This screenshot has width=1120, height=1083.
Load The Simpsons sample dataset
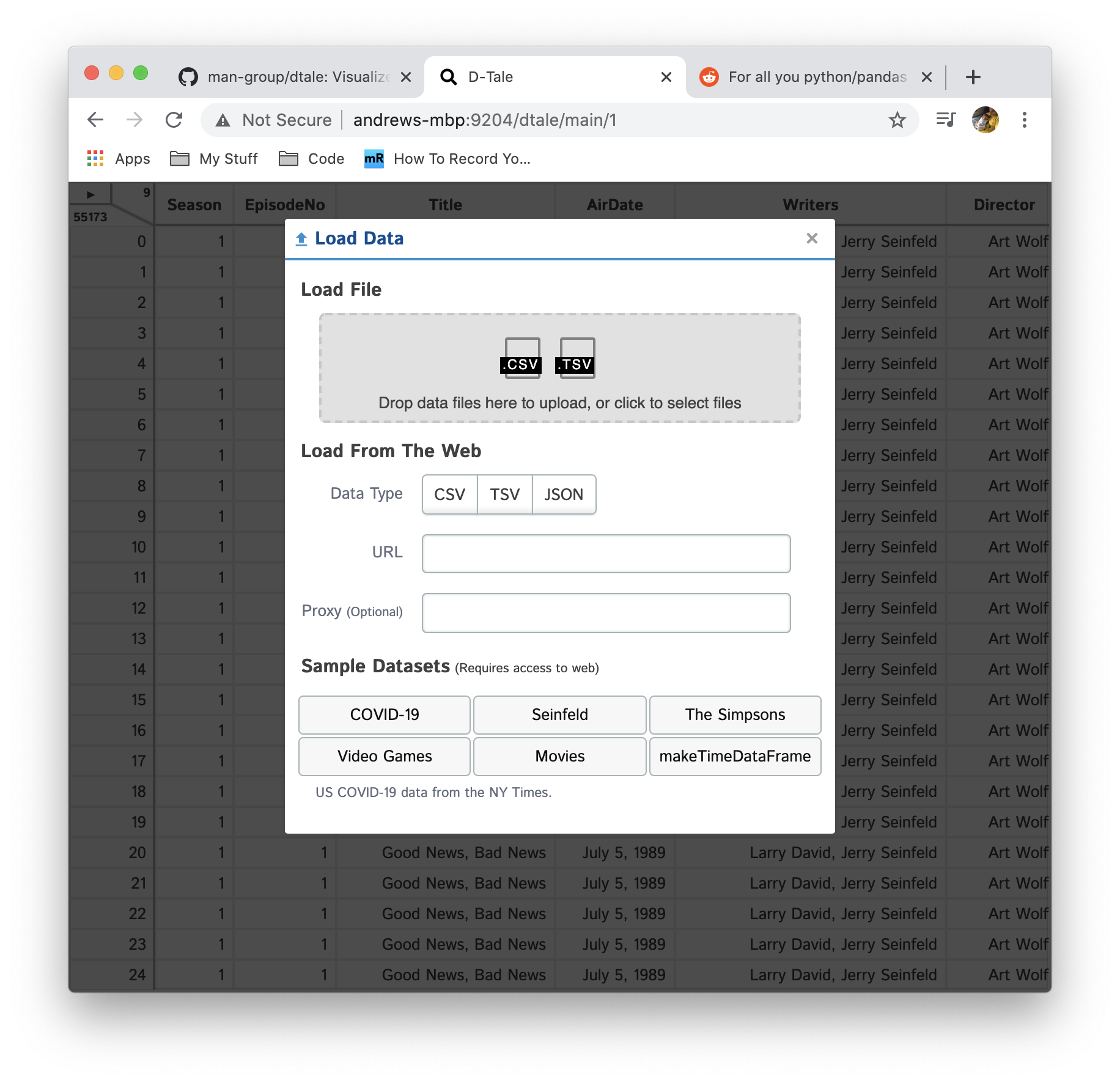tap(735, 715)
